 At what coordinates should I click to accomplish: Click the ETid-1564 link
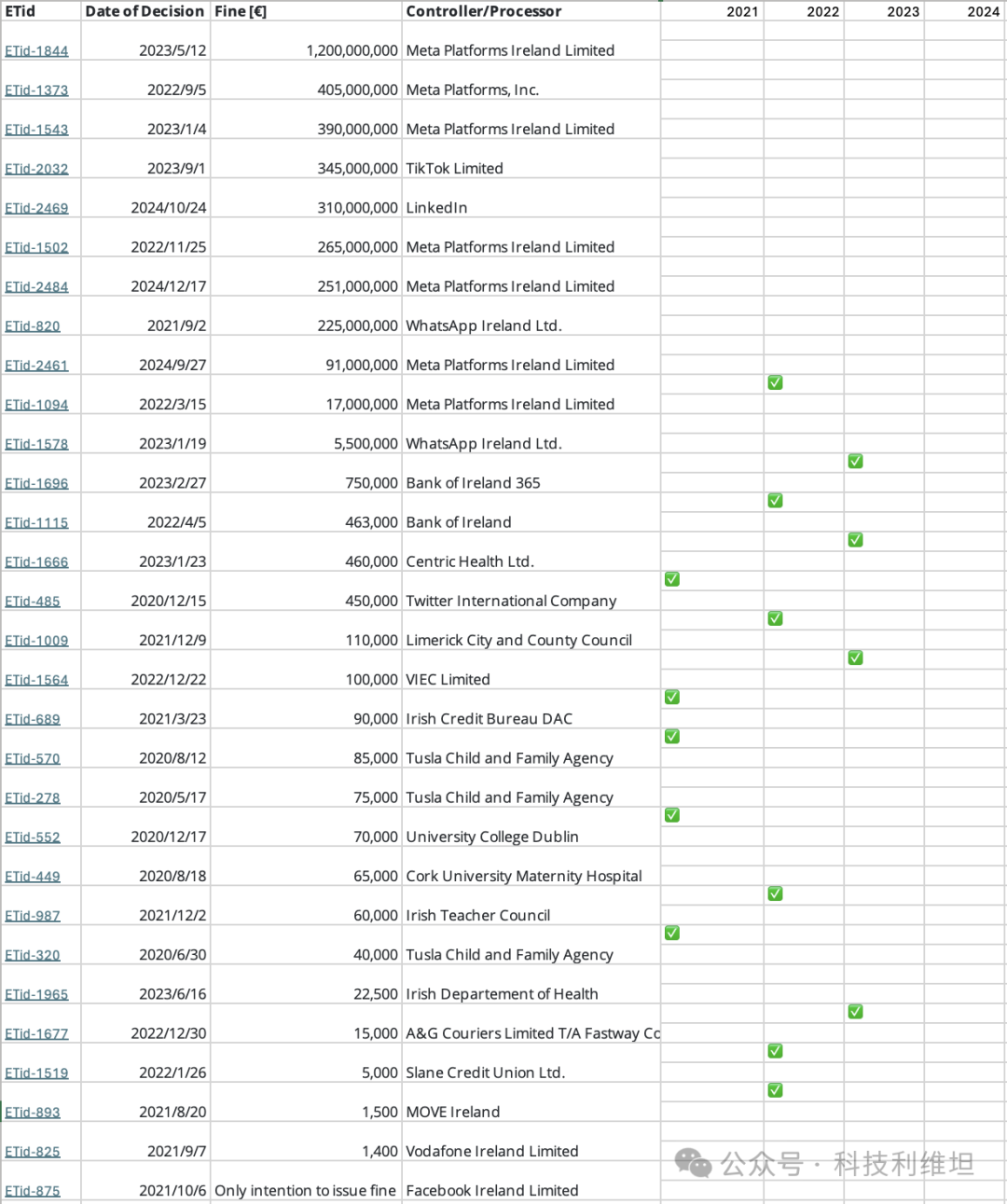(36, 679)
